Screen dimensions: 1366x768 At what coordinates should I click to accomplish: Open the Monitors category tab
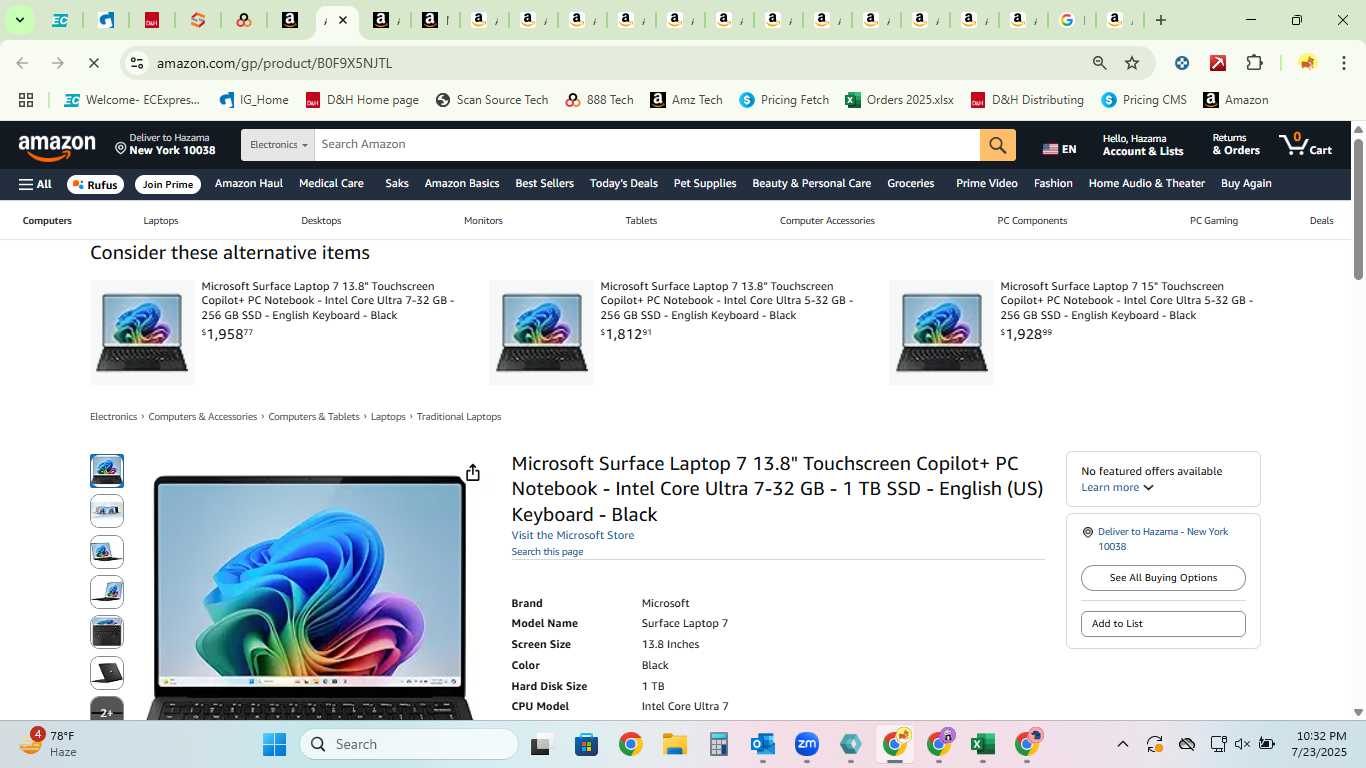click(483, 221)
